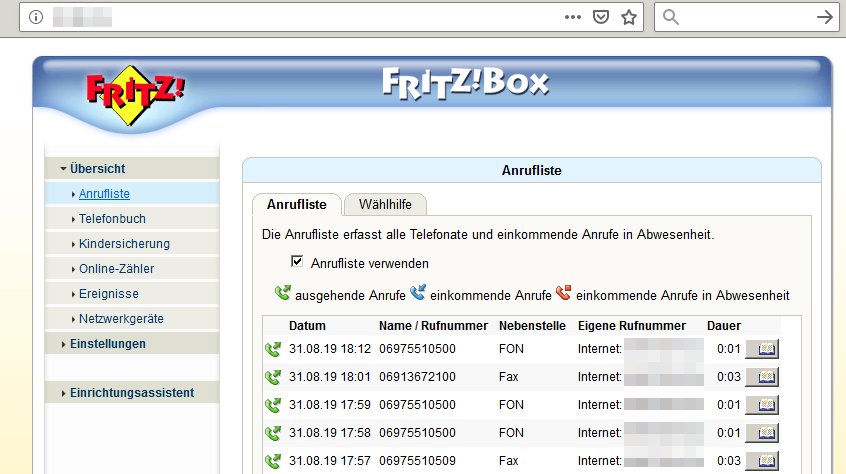
Task: Click the search magnifier icon
Action: click(x=670, y=17)
